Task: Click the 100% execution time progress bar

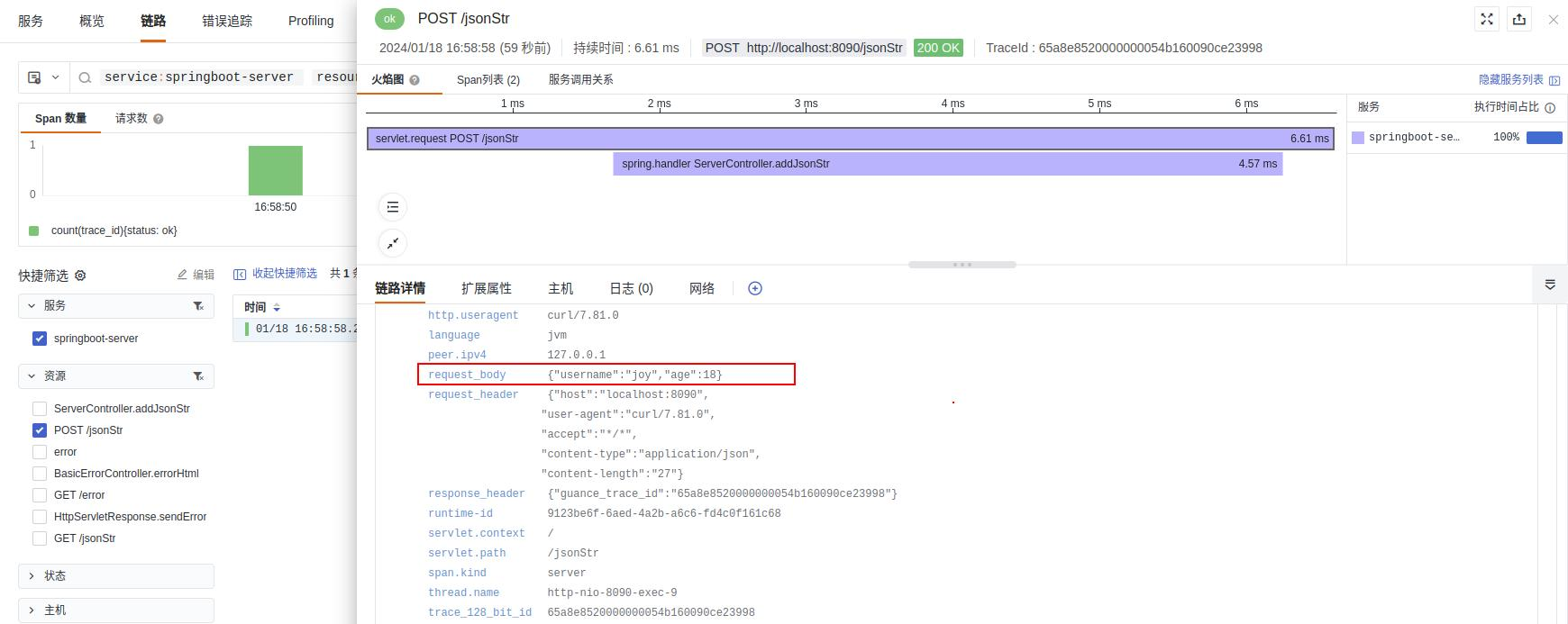Action: point(1545,138)
